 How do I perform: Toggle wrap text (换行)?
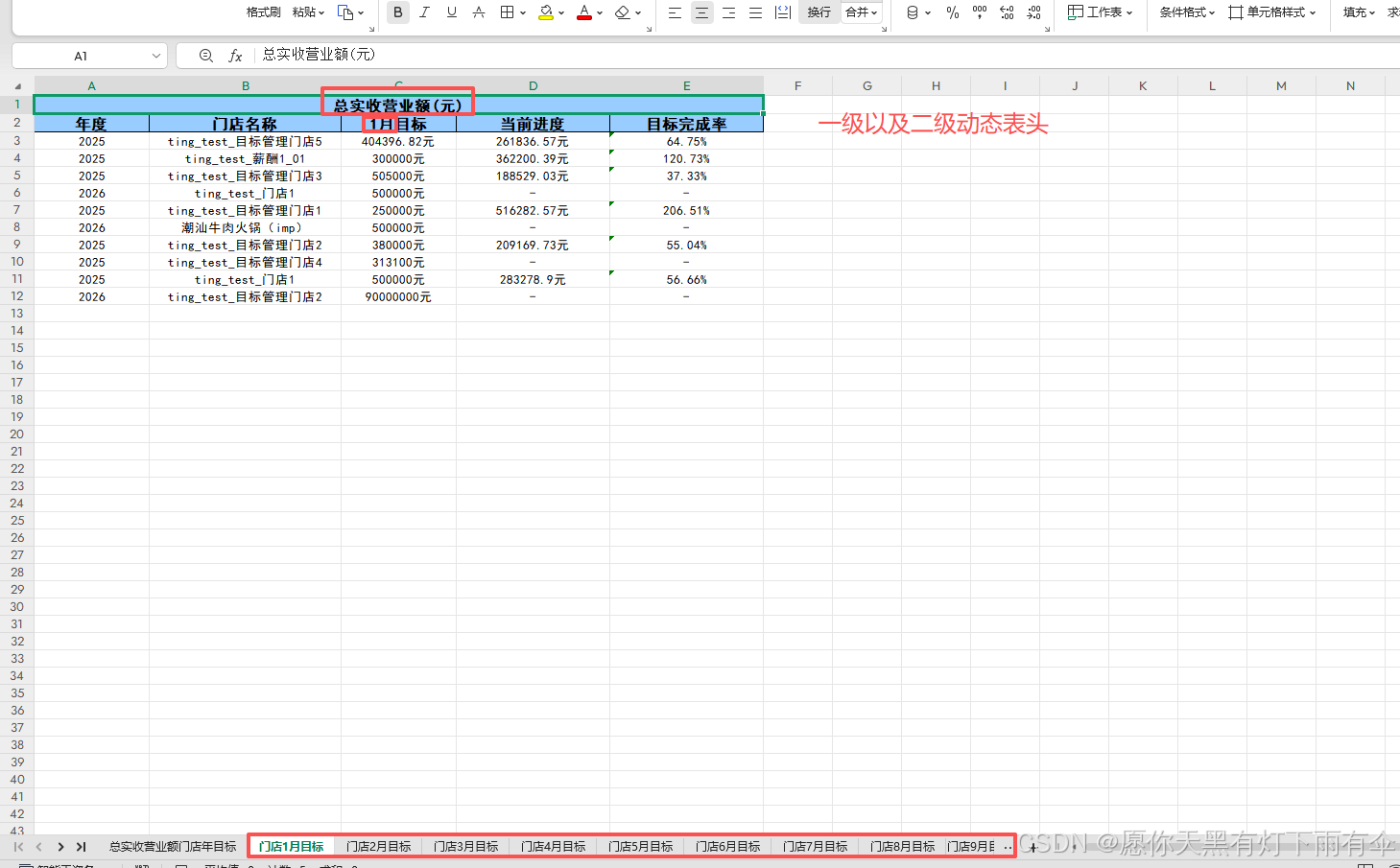[819, 12]
